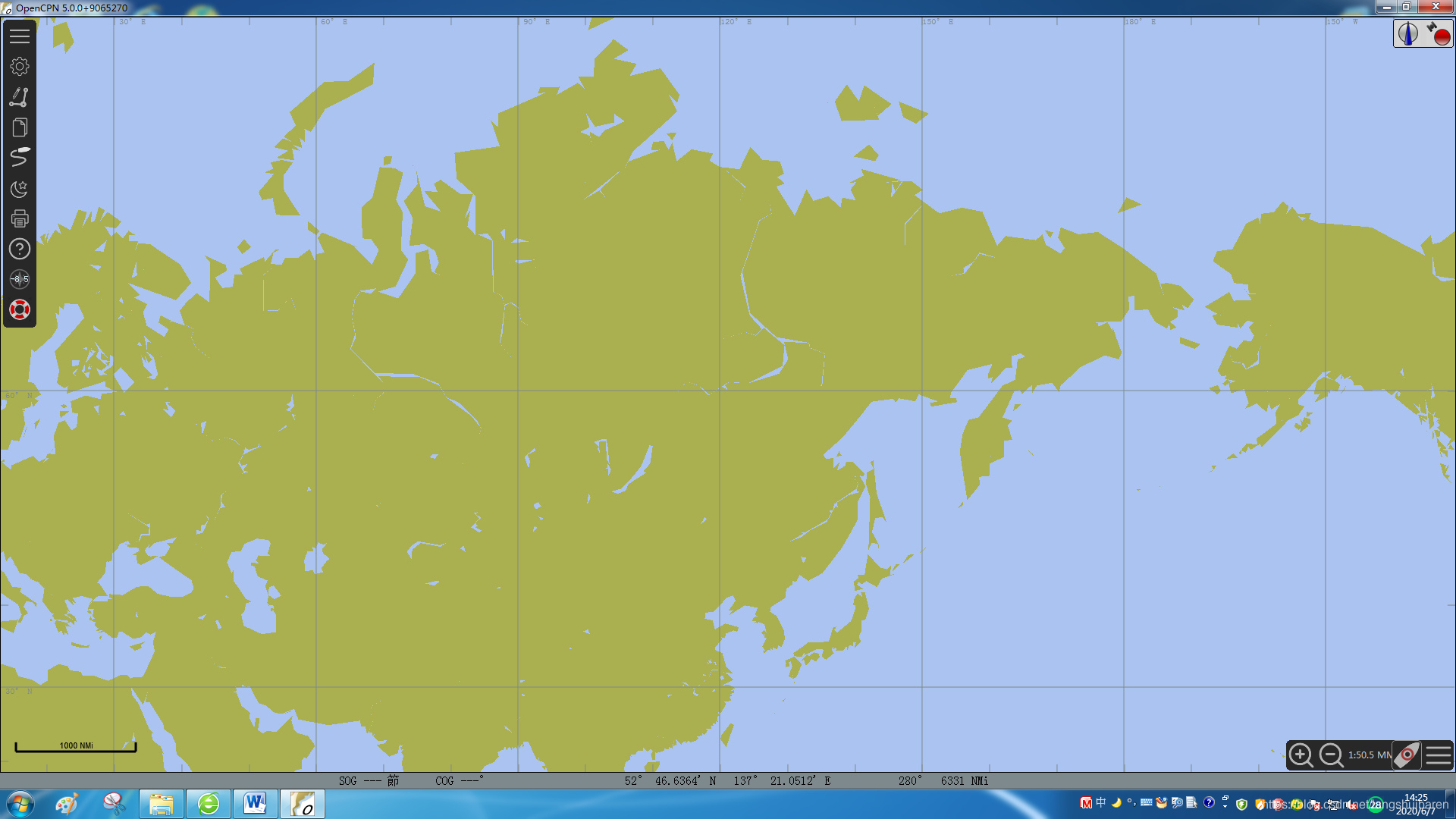Click the 1000 NMi scale bar
Viewport: 1456px width, 819px height.
click(76, 747)
